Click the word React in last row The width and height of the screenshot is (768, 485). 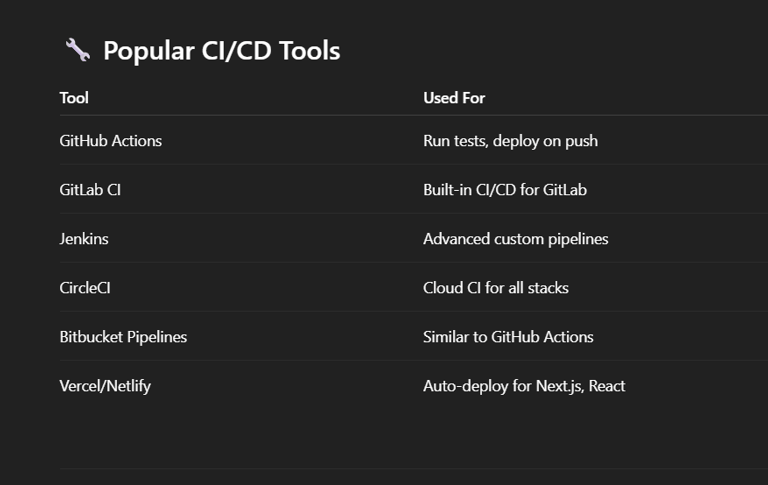tap(607, 386)
